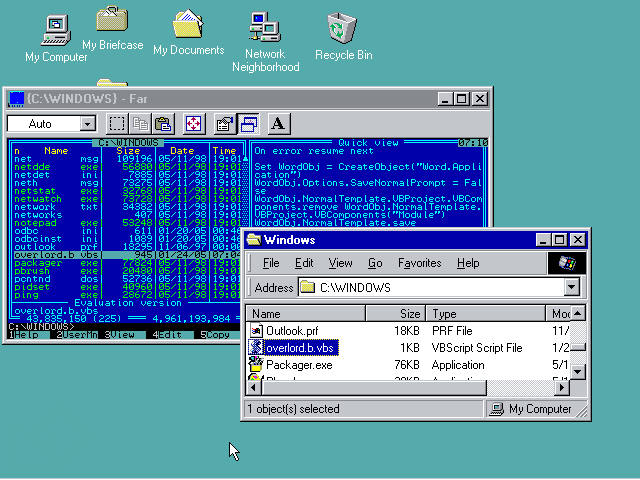640x480 pixels.
Task: Click the explorer vertical scrollbar thumb
Action: (x=578, y=347)
